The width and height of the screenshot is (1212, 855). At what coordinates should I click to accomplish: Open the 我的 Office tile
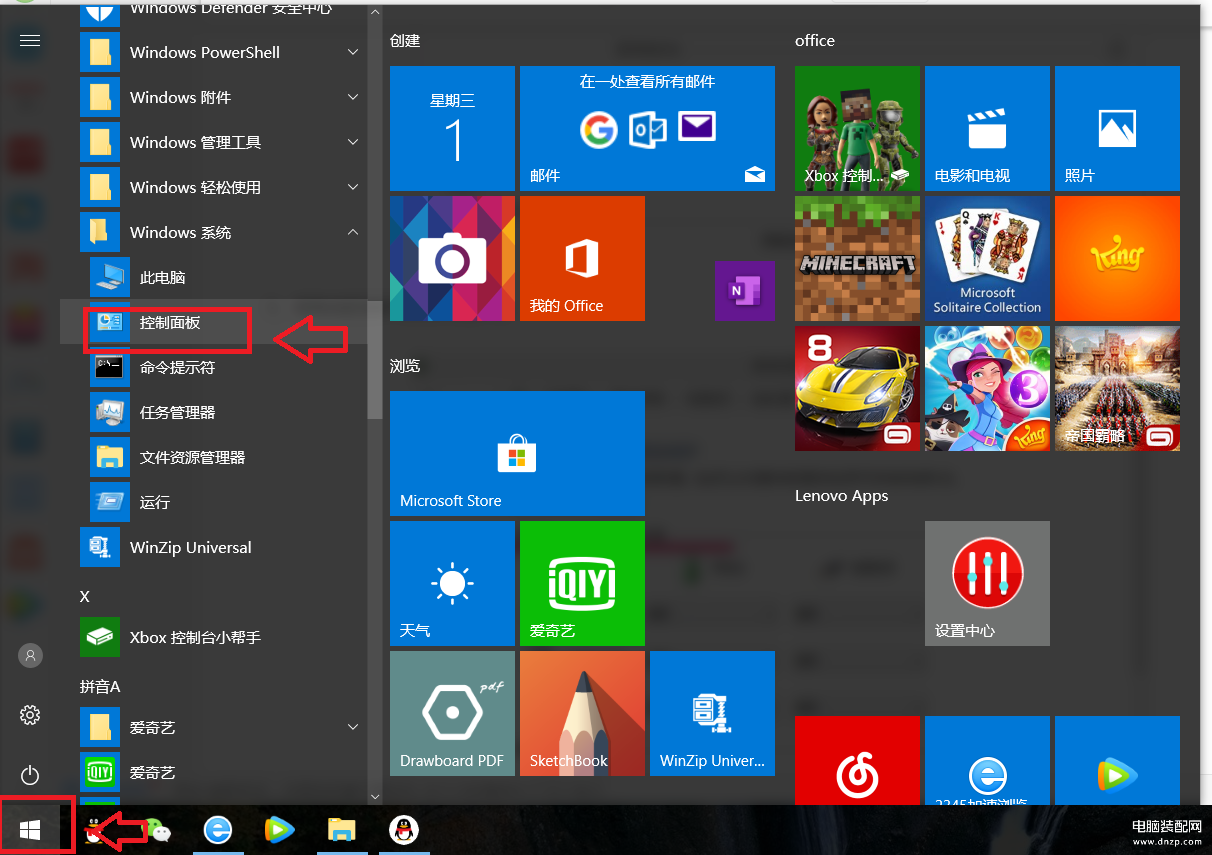tap(582, 258)
